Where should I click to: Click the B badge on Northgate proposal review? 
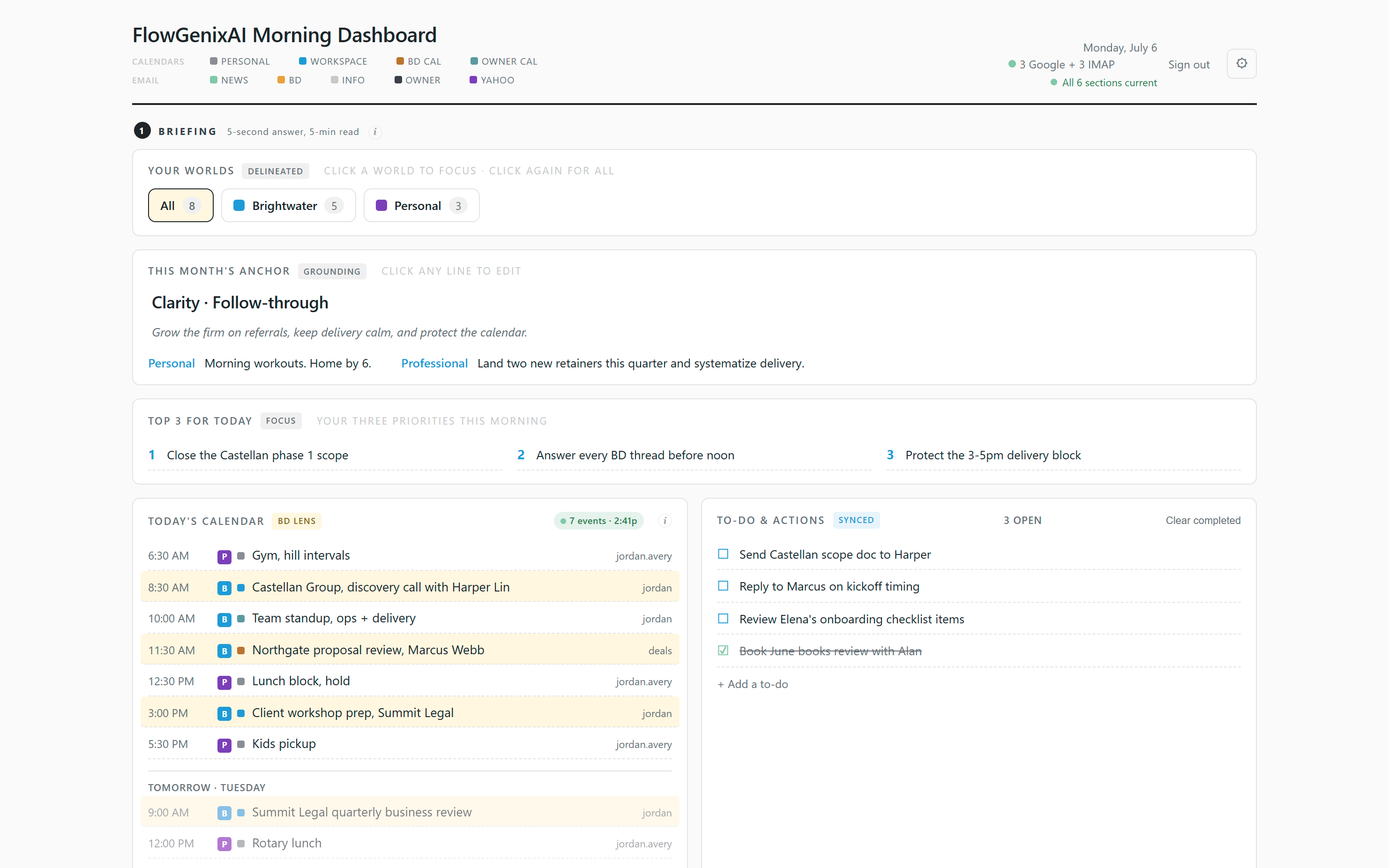click(x=224, y=651)
